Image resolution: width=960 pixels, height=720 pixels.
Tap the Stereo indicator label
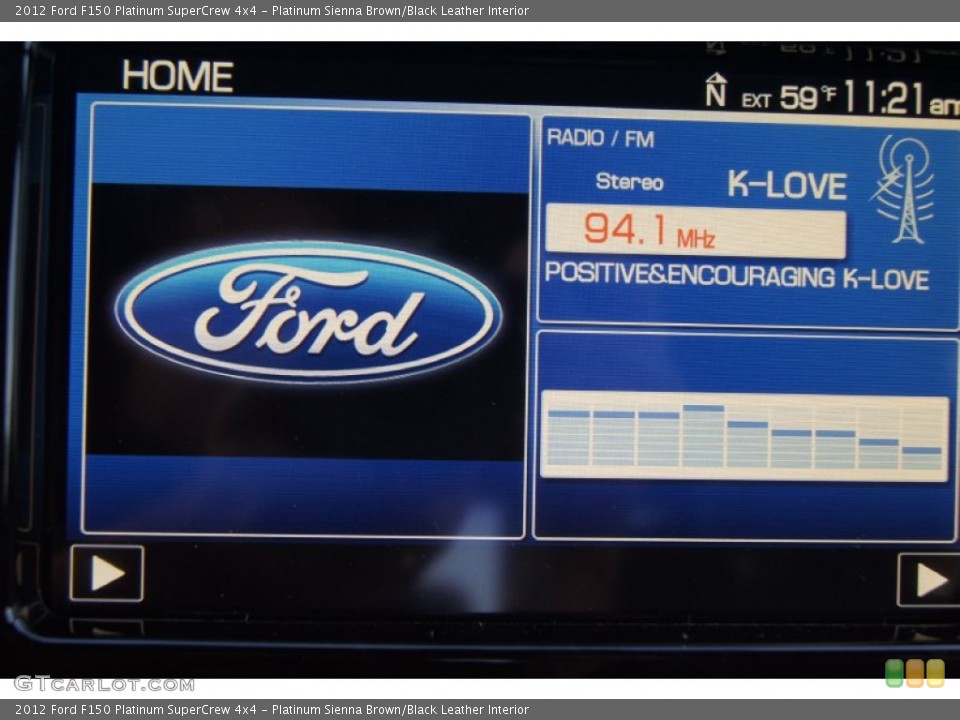(x=629, y=182)
